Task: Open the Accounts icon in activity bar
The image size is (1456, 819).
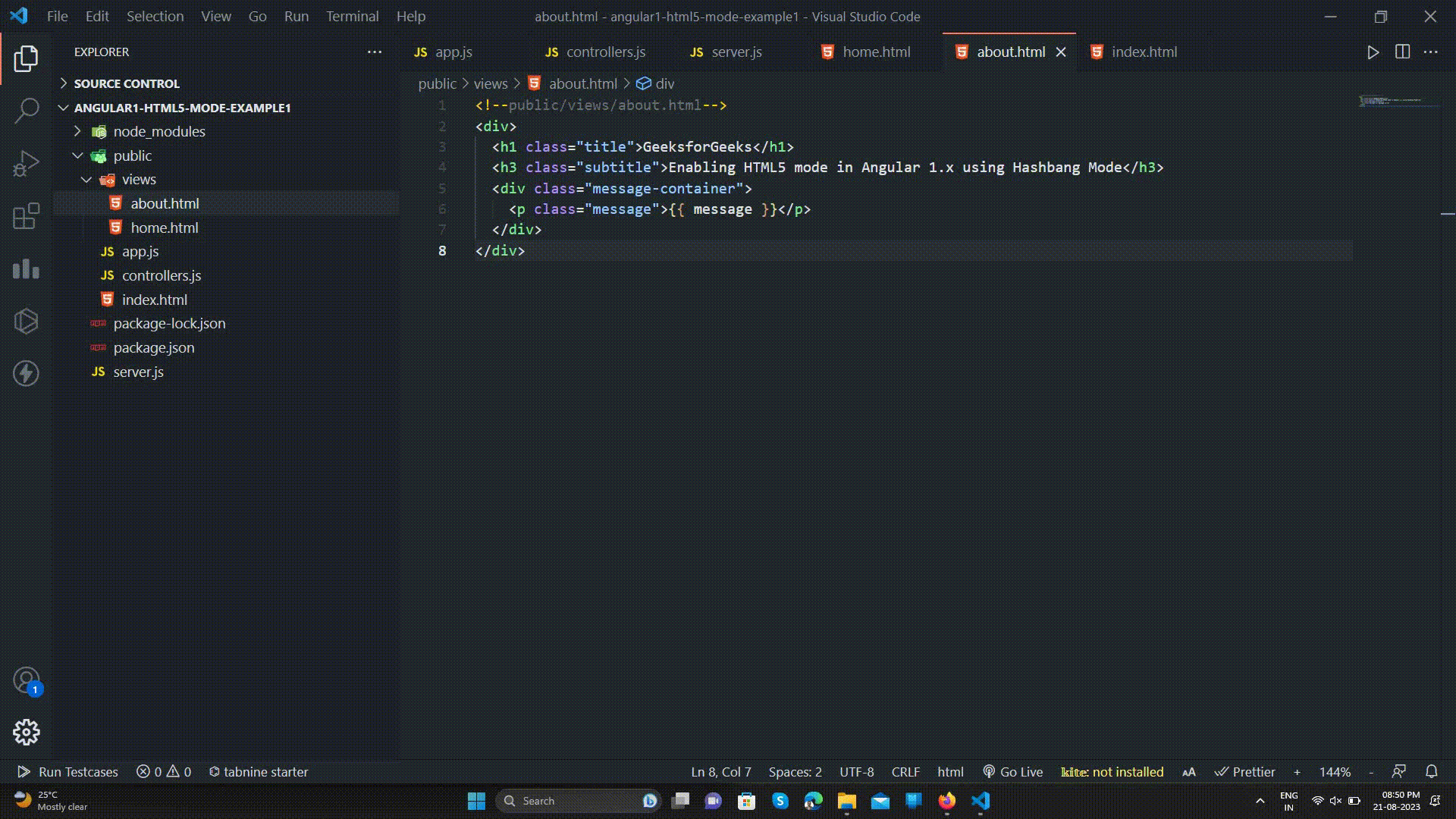Action: (x=27, y=680)
